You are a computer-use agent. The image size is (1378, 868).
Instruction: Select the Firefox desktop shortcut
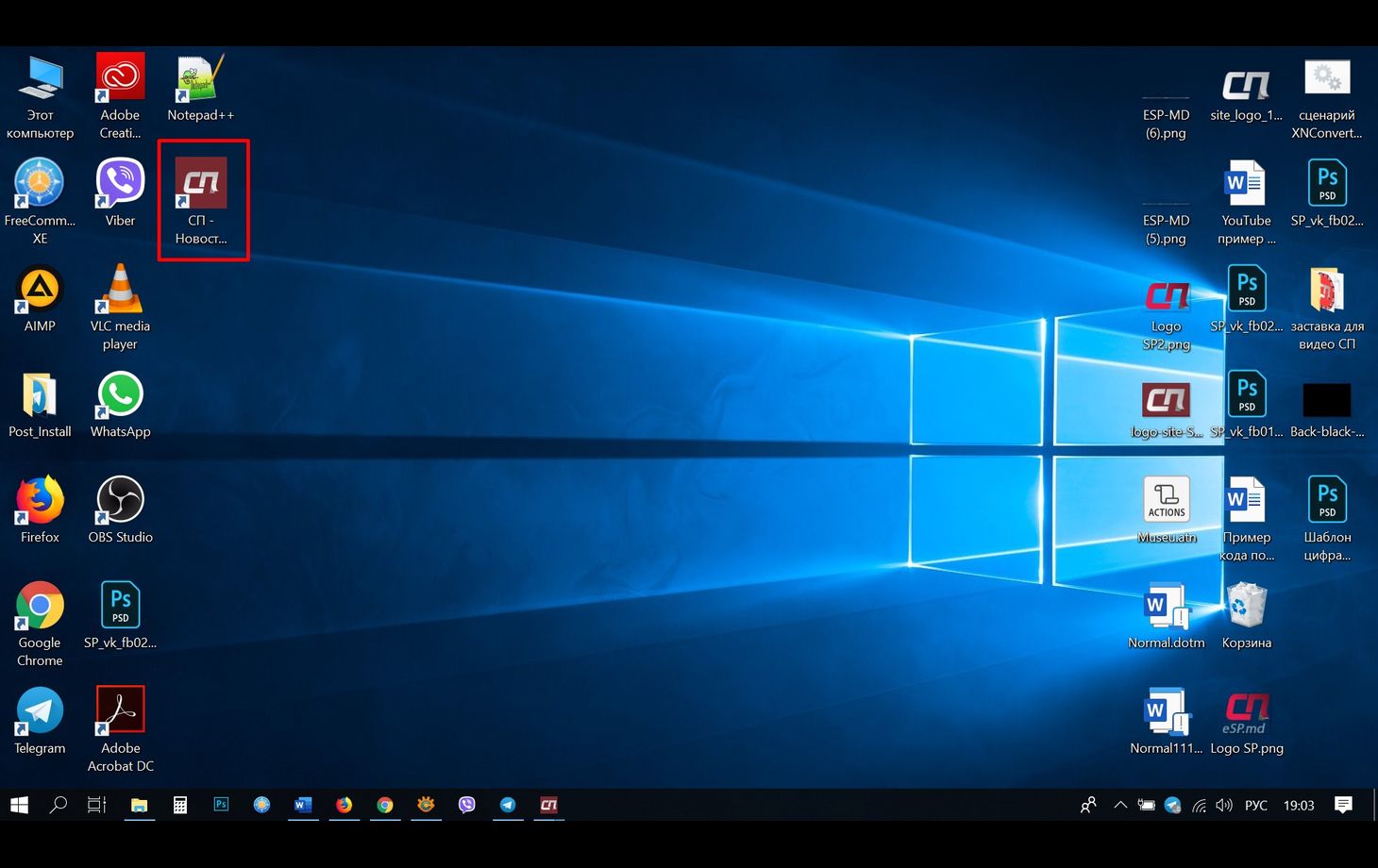pyautogui.click(x=40, y=511)
